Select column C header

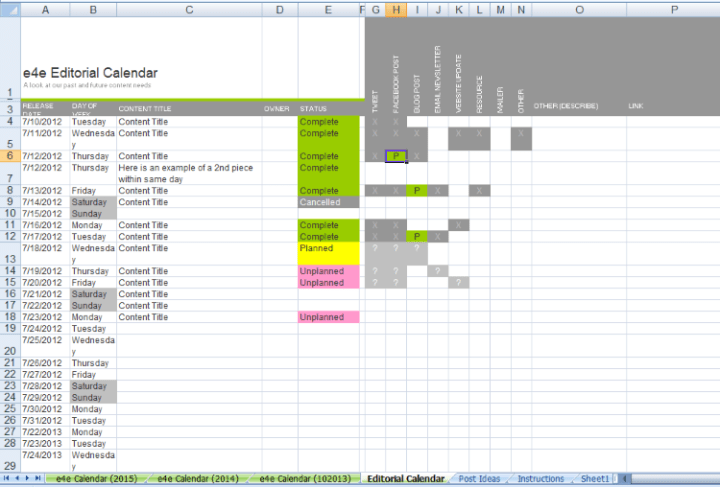coord(189,10)
